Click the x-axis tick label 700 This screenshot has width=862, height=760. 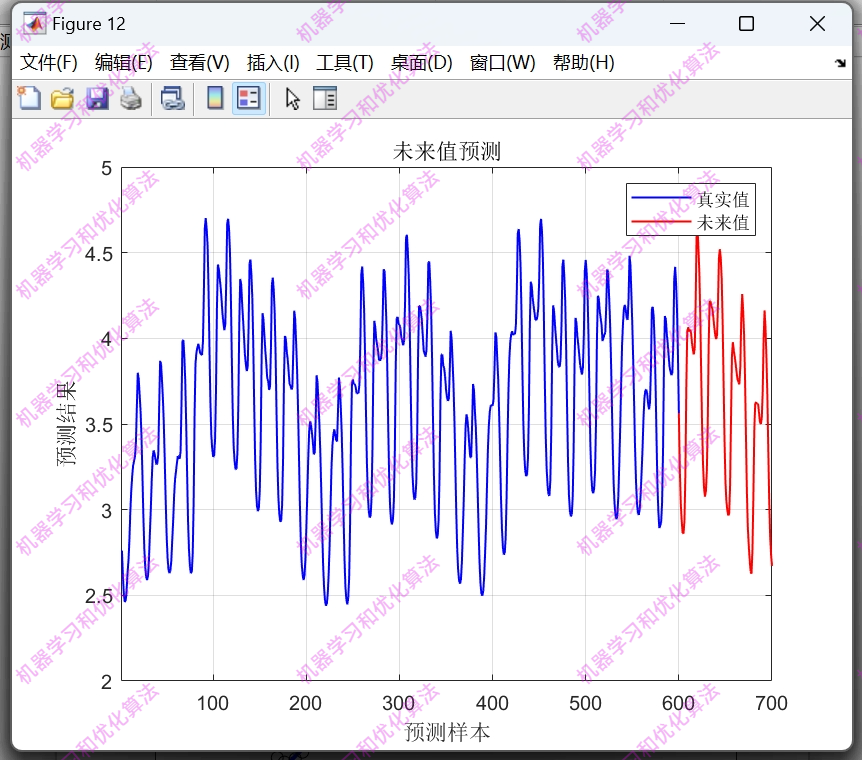(771, 703)
